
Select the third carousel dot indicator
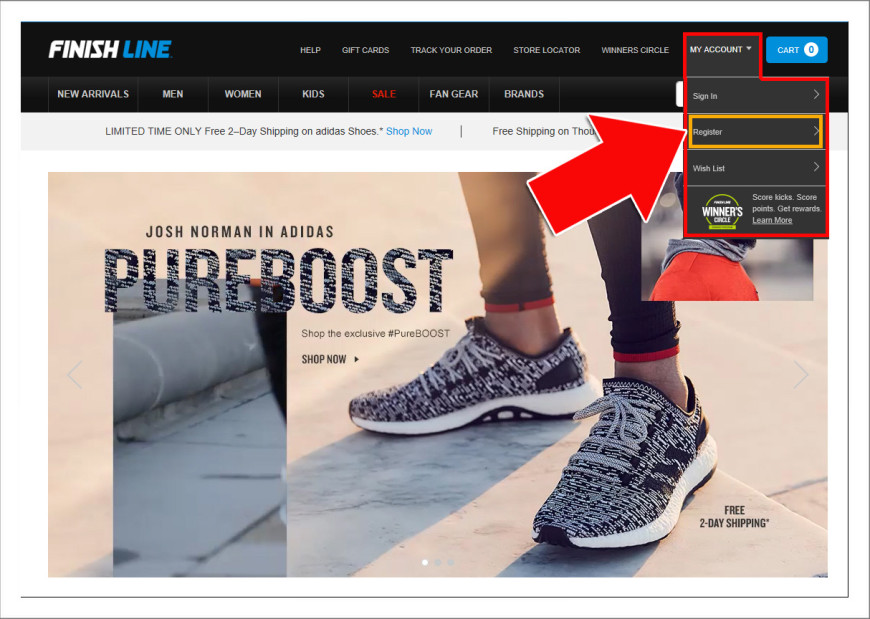[x=451, y=562]
